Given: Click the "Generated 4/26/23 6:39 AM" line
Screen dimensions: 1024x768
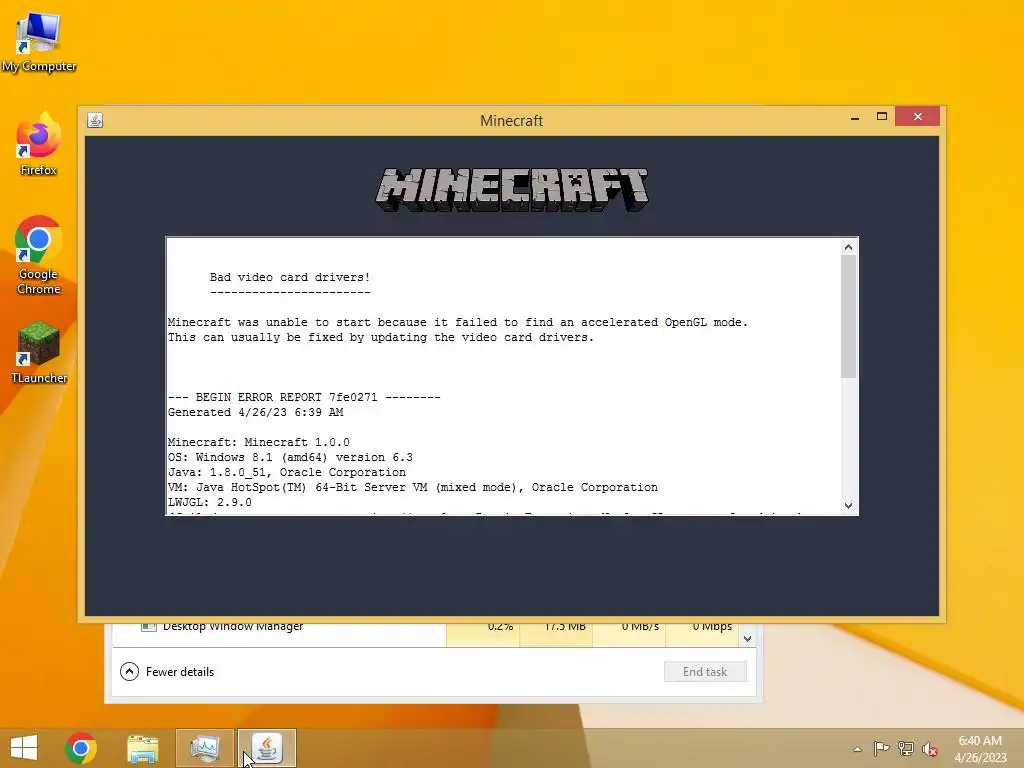Looking at the screenshot, I should click(x=255, y=412).
